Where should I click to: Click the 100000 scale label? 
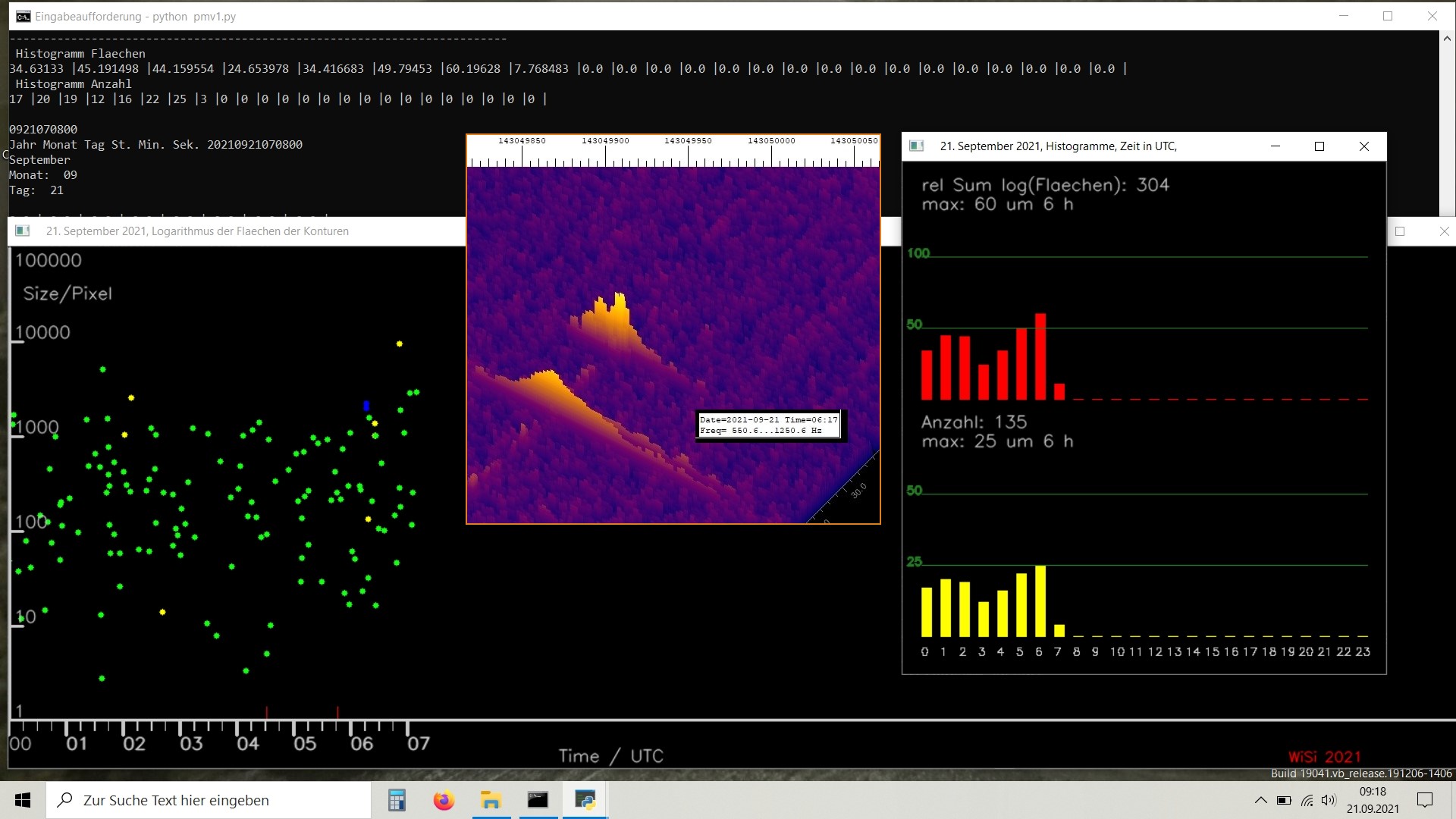[x=49, y=260]
